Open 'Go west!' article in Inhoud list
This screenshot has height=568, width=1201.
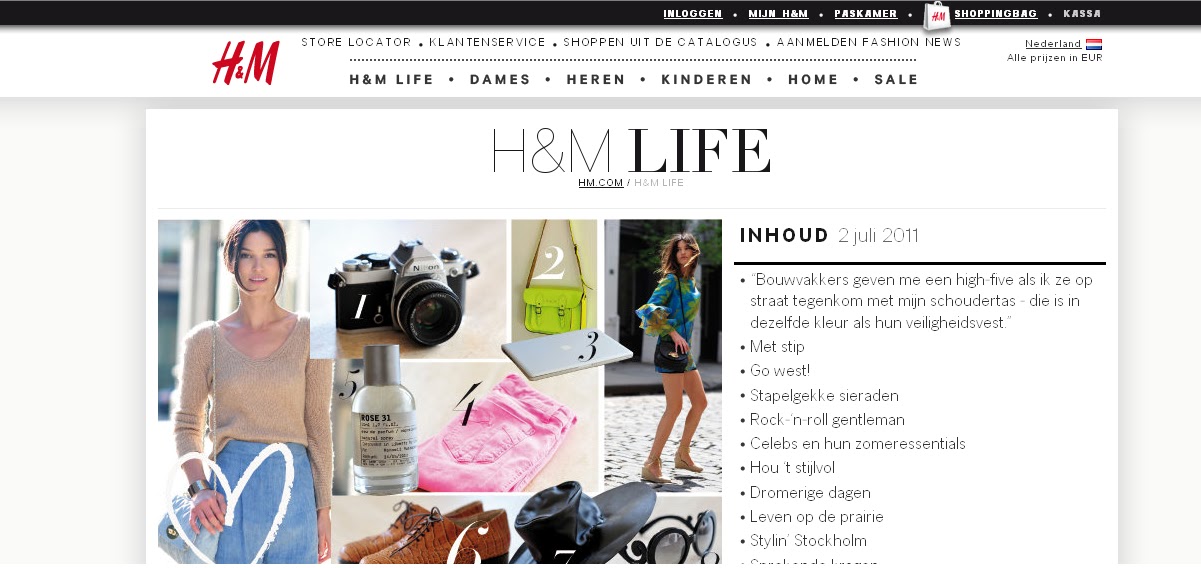[783, 371]
